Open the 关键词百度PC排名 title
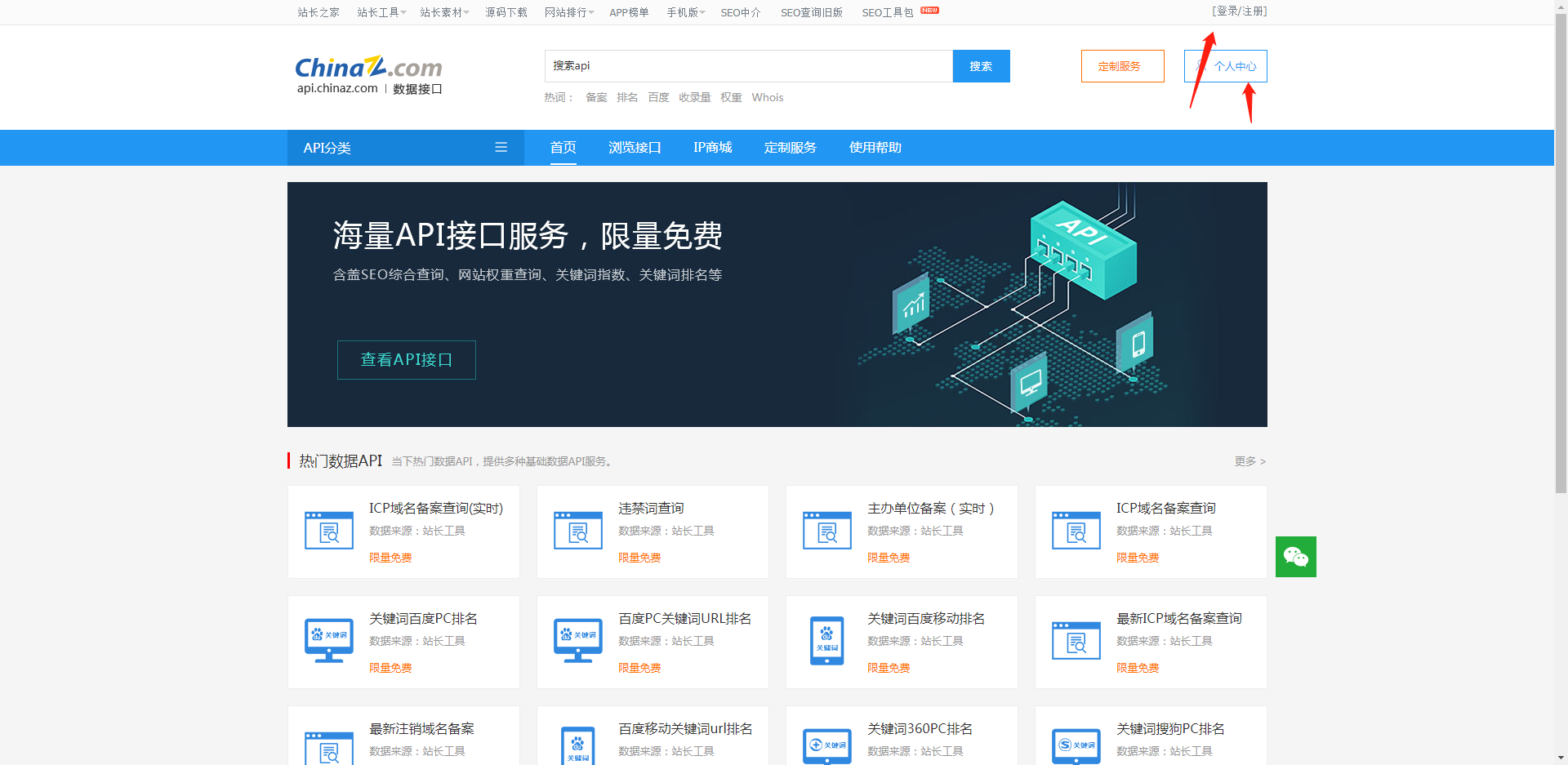The image size is (1568, 765). 423,618
